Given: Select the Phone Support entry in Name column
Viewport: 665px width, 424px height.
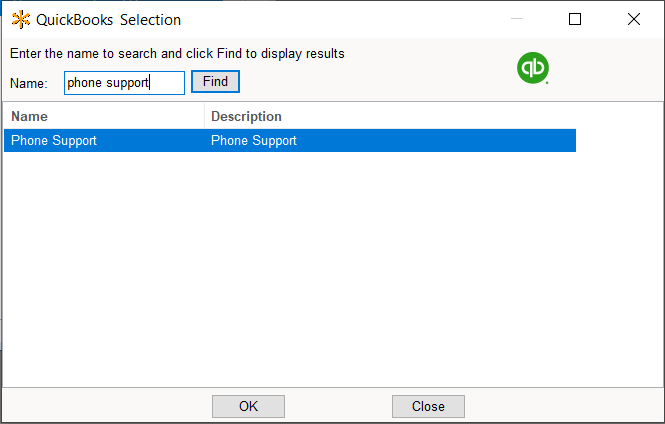Looking at the screenshot, I should 54,141.
